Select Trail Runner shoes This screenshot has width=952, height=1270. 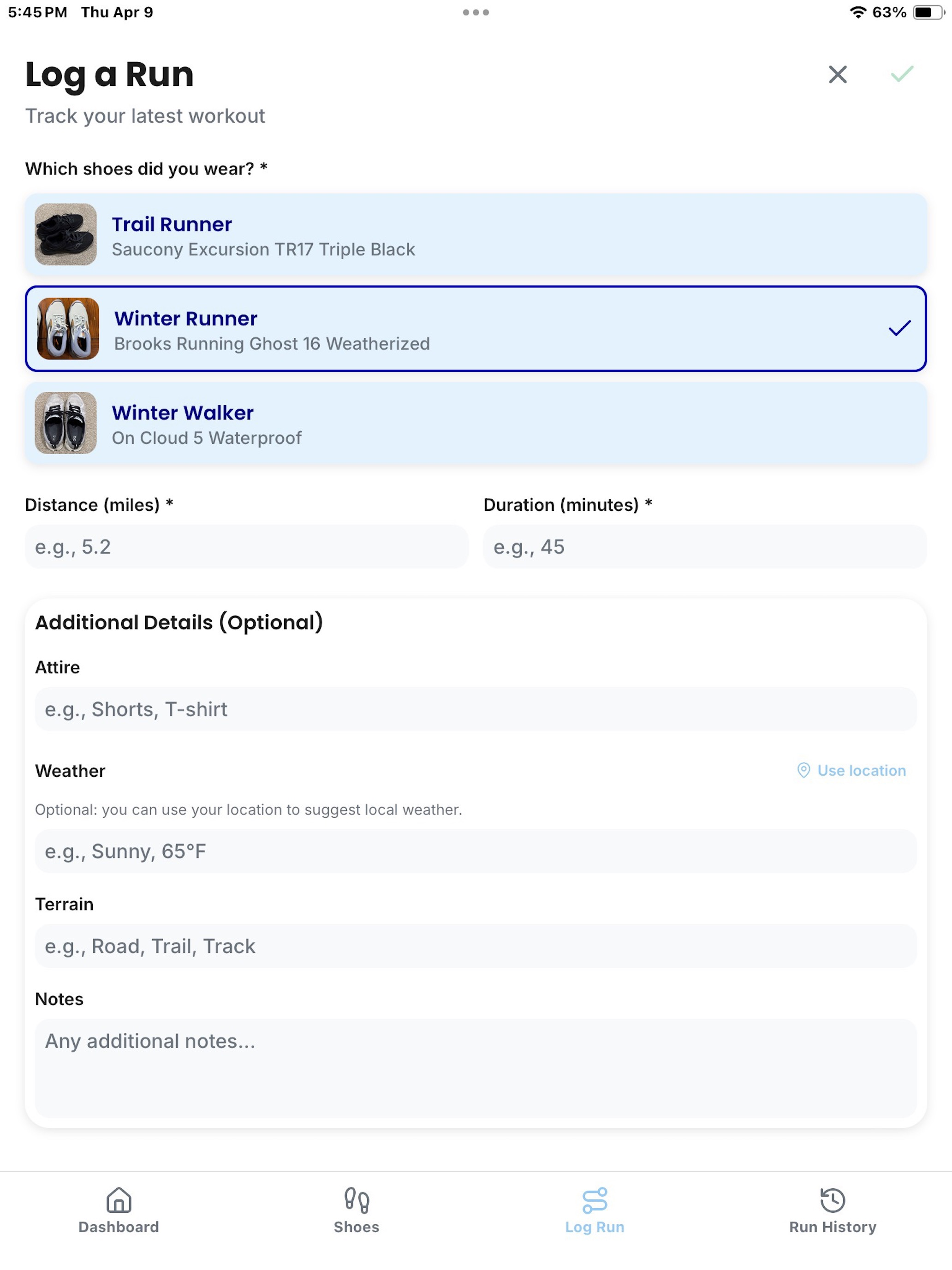point(476,234)
